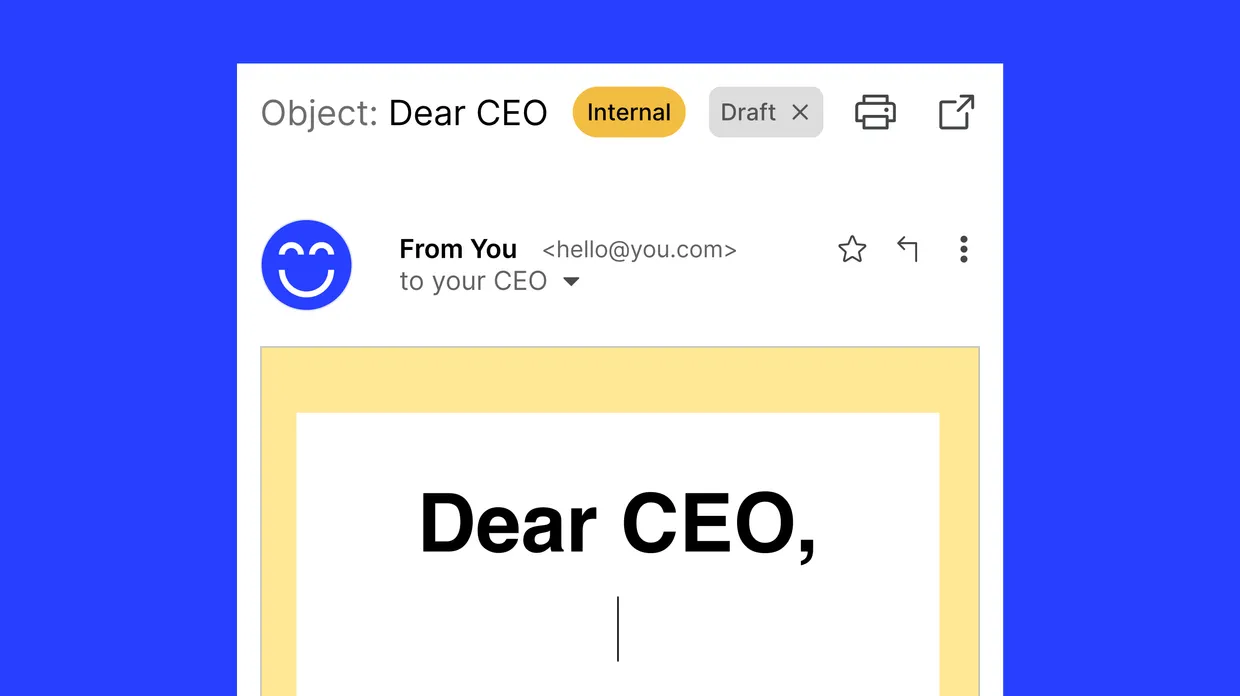Screen dimensions: 1240x696
Task: Star this email from You
Action: (852, 249)
